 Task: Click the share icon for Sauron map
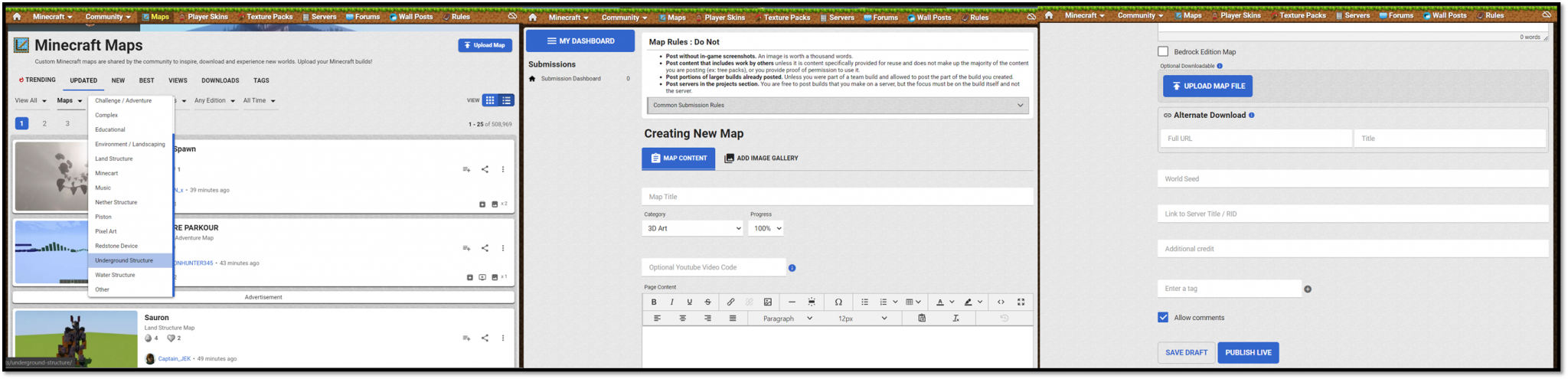485,338
